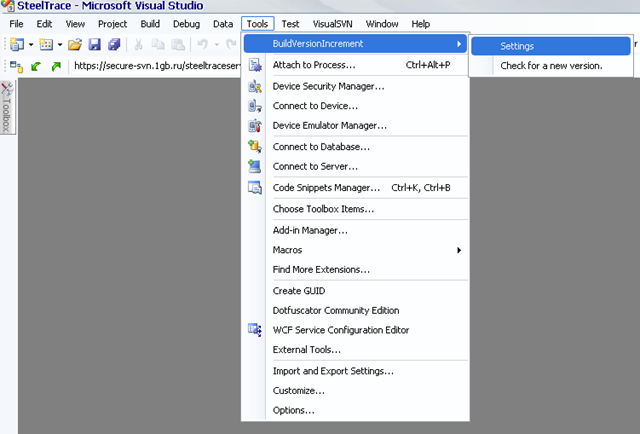Image resolution: width=640 pixels, height=434 pixels.
Task: Open Options menu item
Action: tap(355, 410)
